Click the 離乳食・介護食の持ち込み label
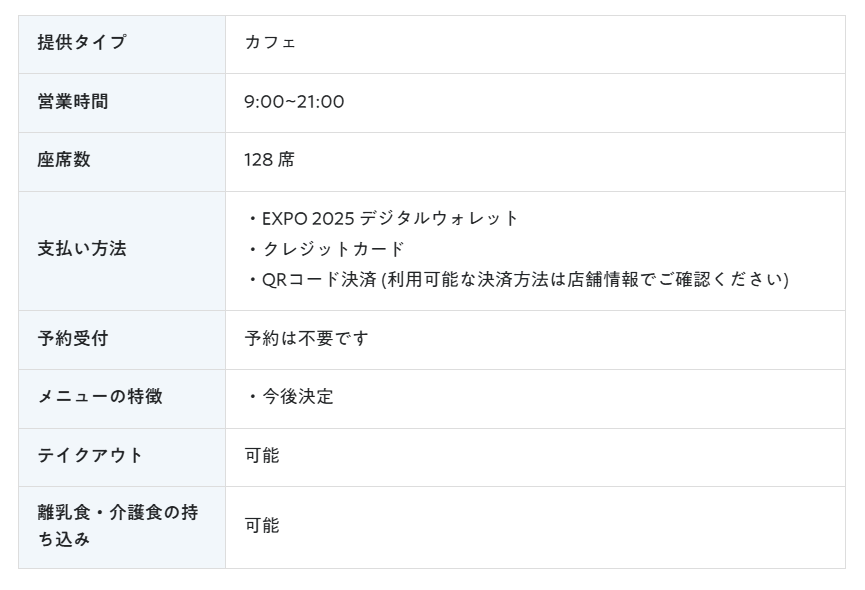Viewport: 865px width, 590px height. [x=118, y=525]
